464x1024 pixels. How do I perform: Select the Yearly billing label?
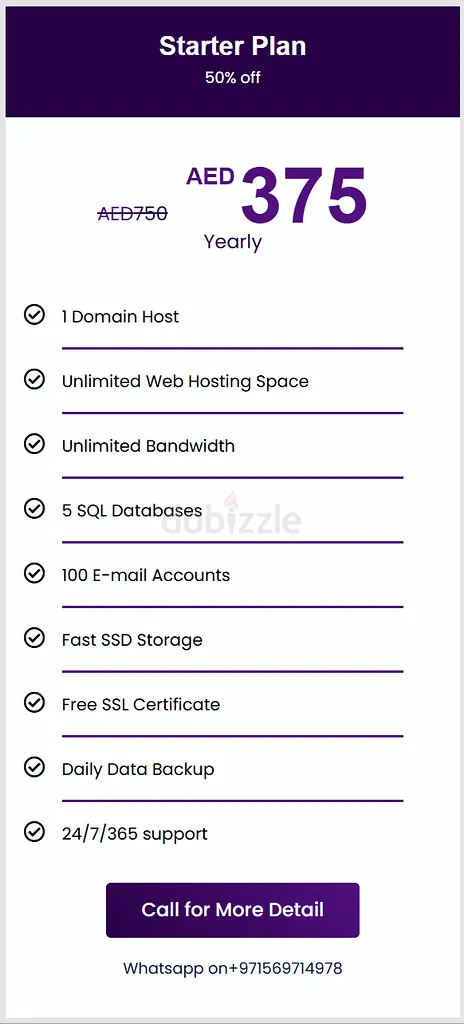click(233, 242)
